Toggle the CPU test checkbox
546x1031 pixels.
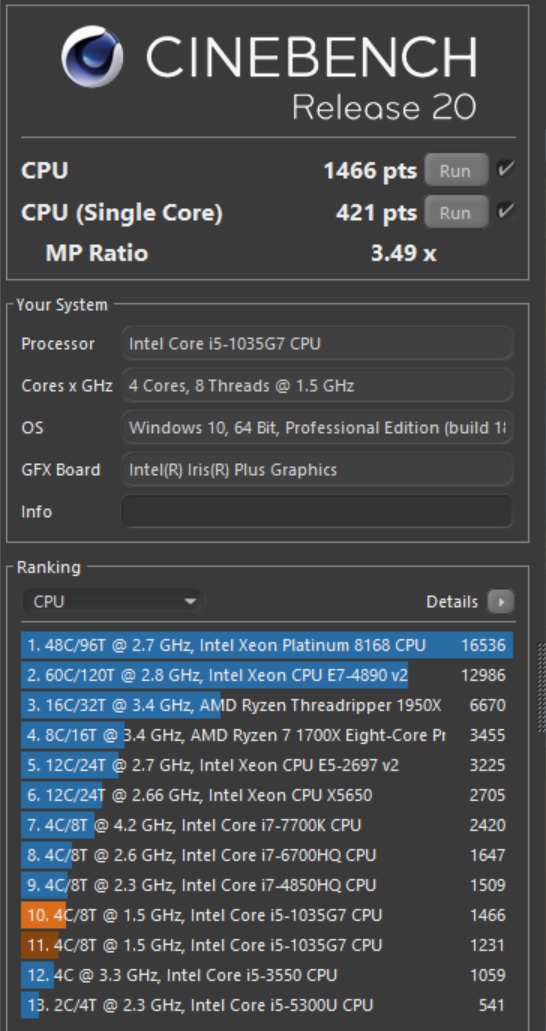[x=505, y=170]
